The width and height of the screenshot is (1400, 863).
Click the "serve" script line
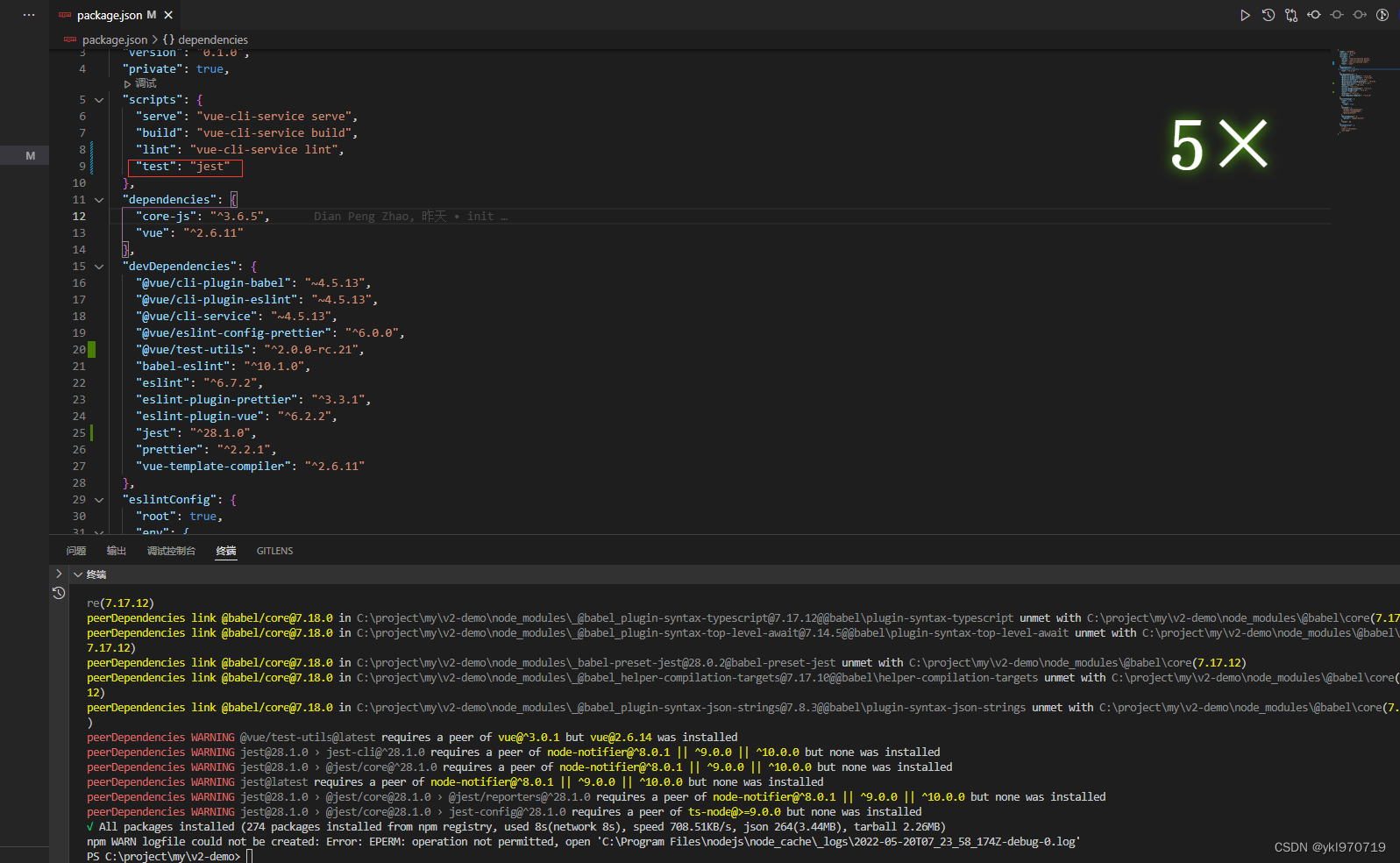click(x=247, y=117)
